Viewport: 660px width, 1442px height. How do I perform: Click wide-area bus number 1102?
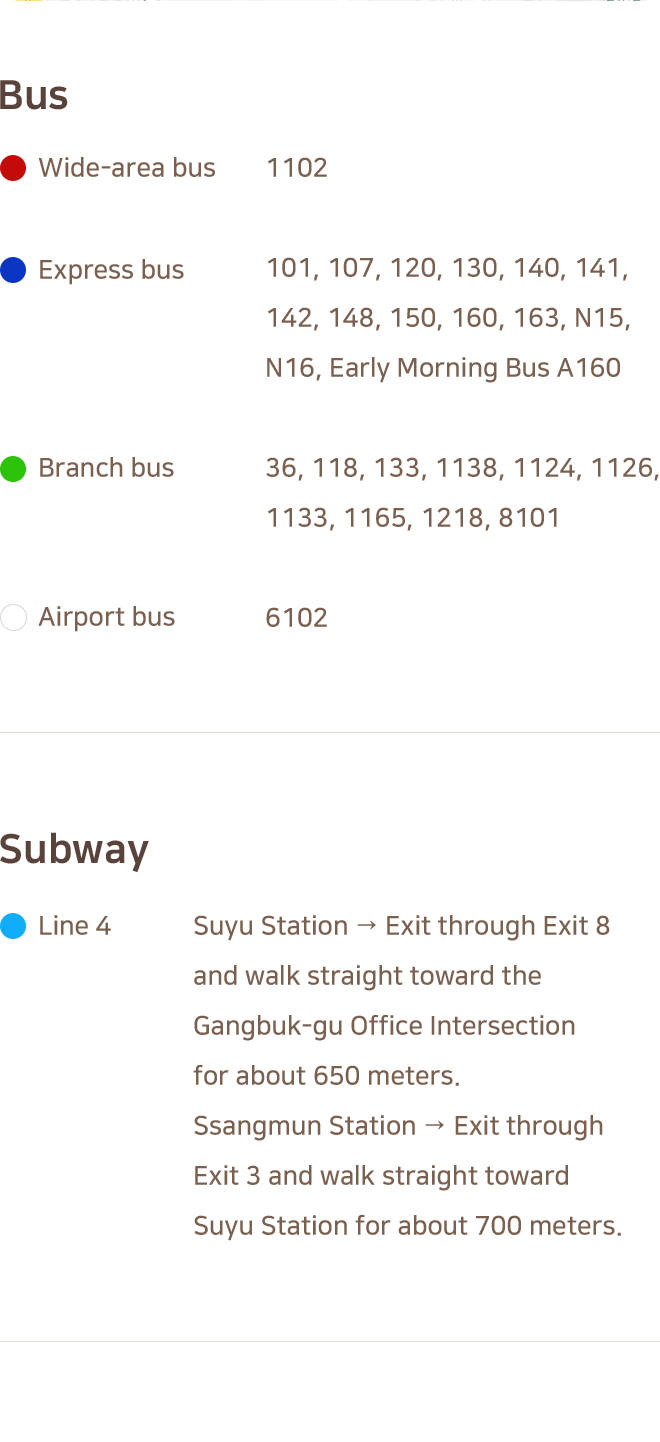297,168
